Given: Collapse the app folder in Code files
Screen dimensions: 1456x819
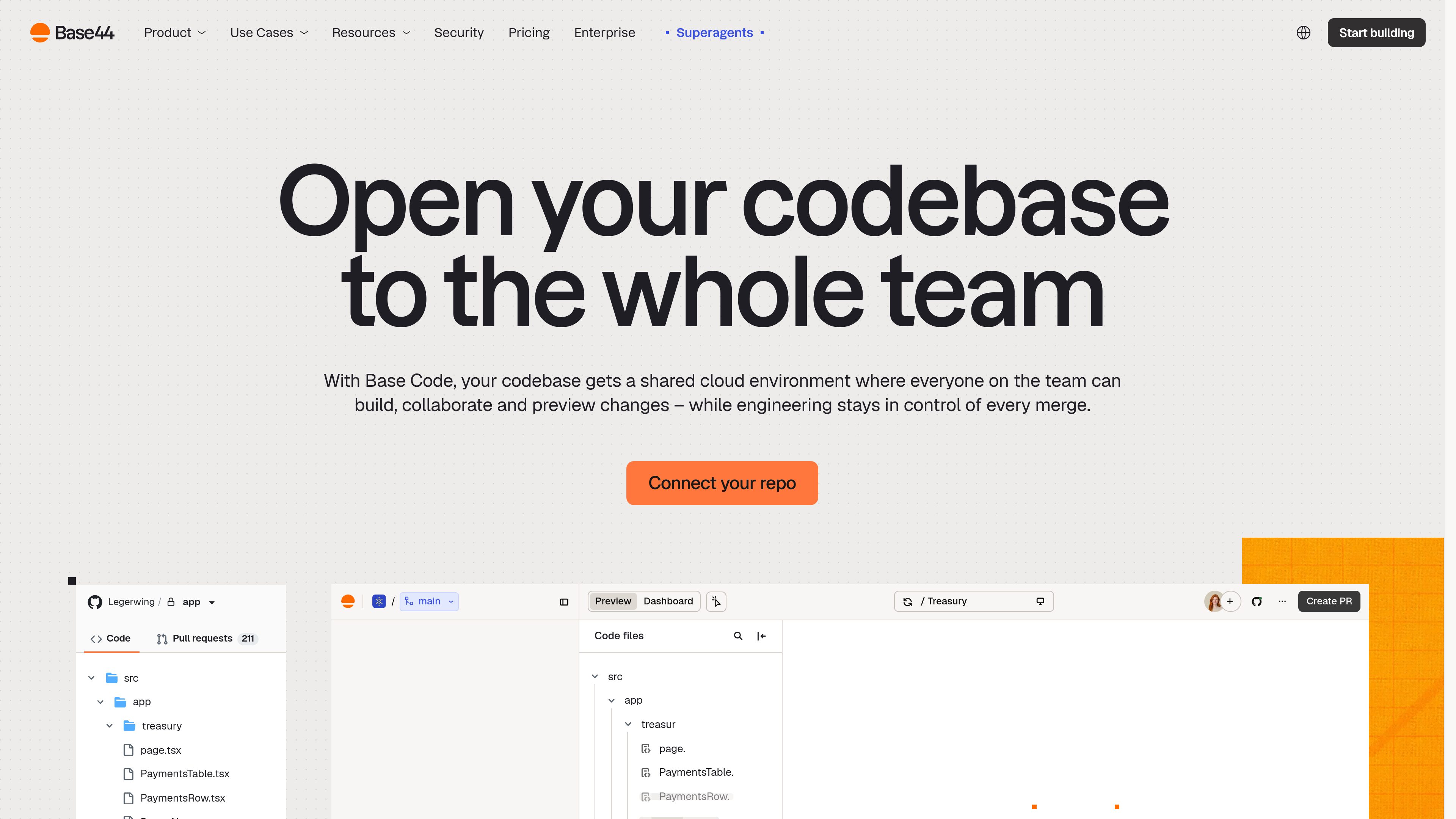Looking at the screenshot, I should click(611, 700).
